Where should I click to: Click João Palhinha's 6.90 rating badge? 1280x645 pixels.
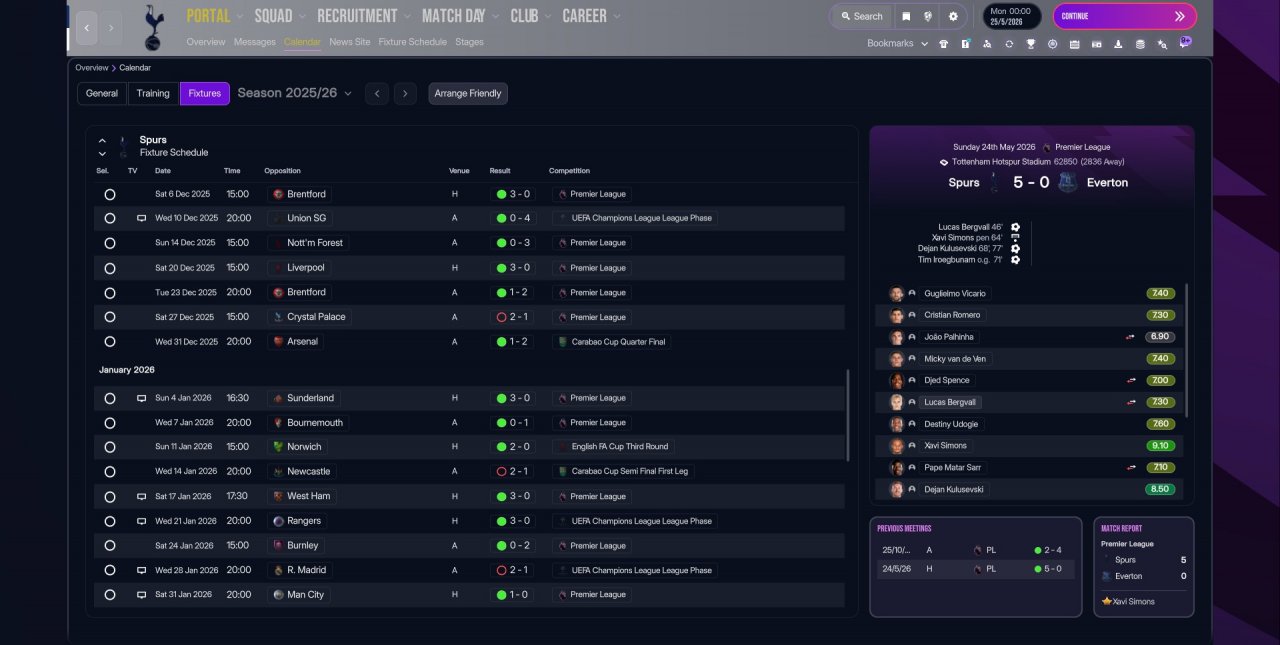tap(1160, 337)
